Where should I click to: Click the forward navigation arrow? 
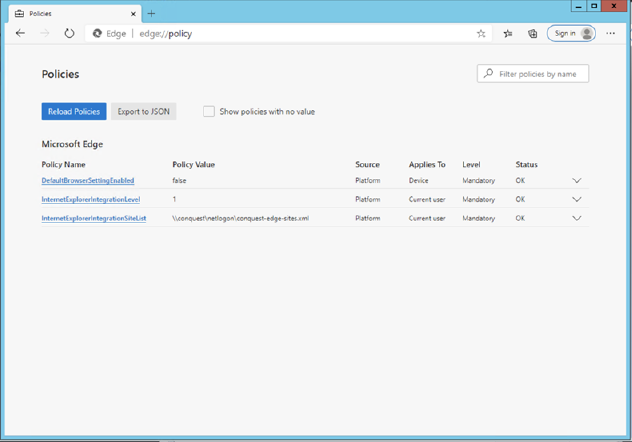45,33
